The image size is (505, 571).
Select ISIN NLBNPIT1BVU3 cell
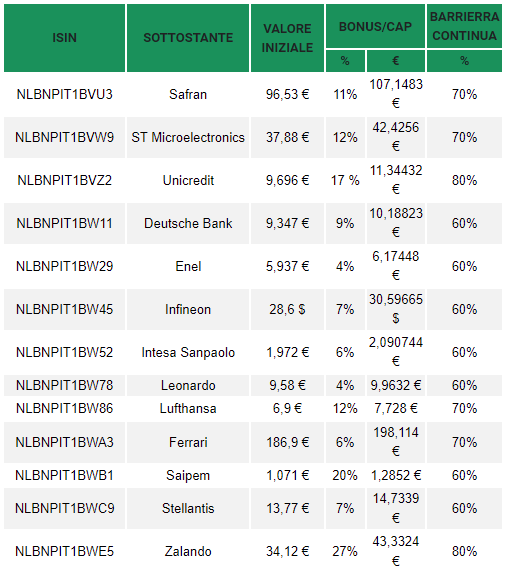[x=64, y=94]
